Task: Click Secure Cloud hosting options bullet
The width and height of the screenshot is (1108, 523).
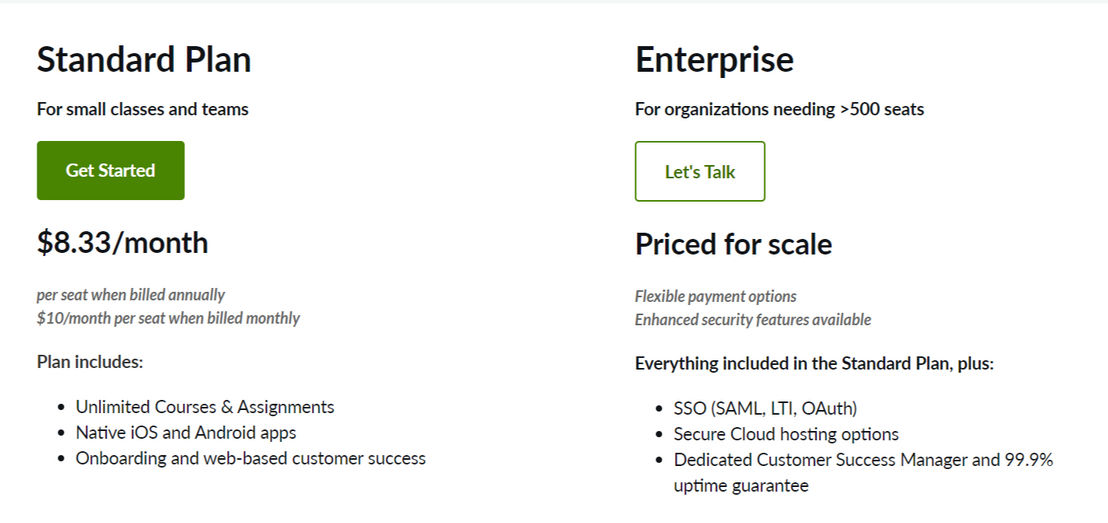Action: [x=786, y=434]
